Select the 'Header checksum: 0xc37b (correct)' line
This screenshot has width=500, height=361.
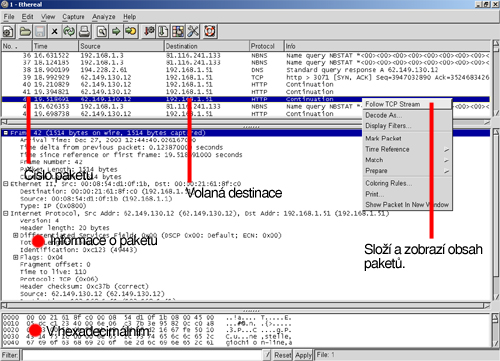pyautogui.click(x=84, y=286)
